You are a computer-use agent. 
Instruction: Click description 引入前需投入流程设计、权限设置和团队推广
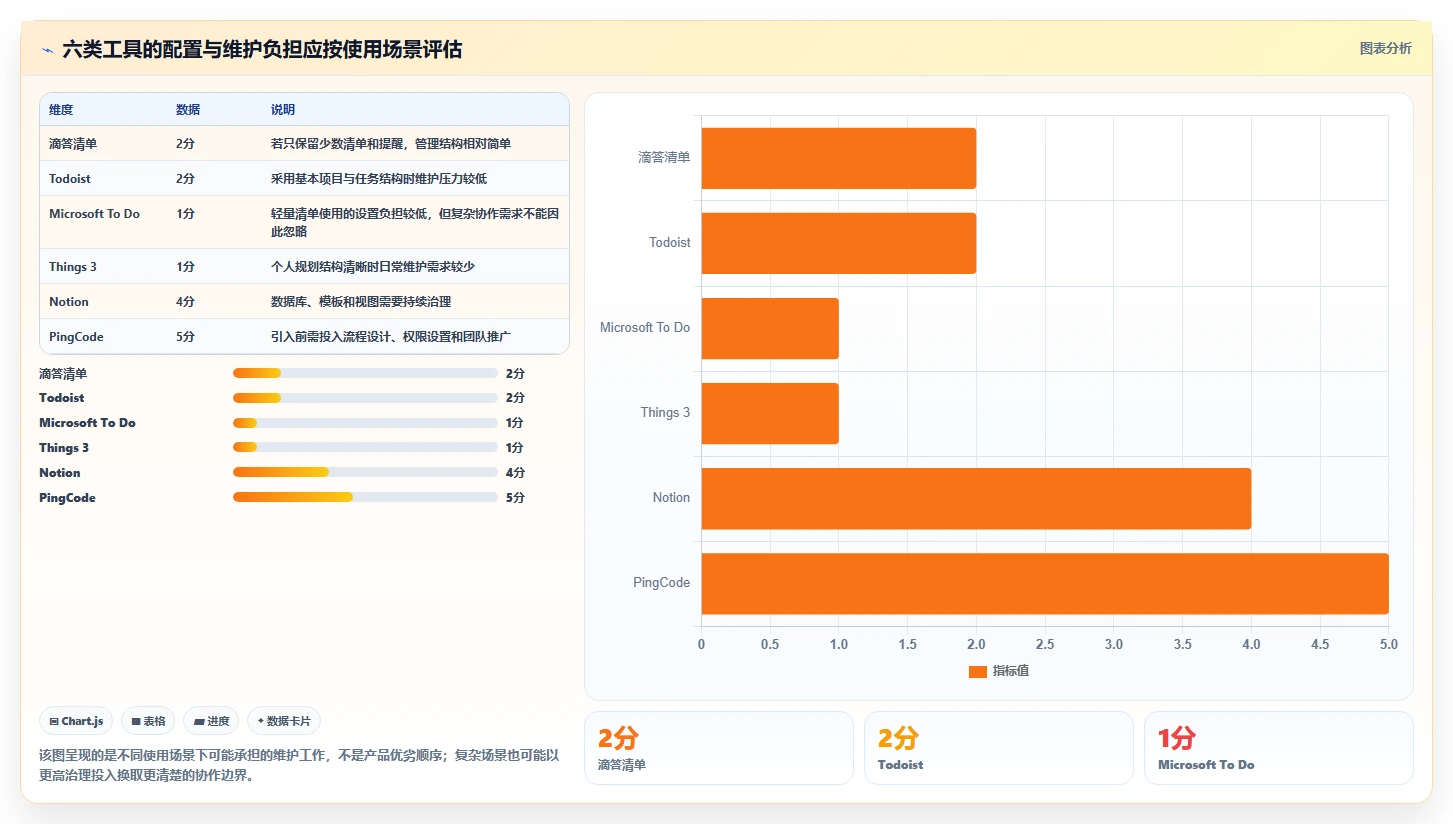[392, 337]
